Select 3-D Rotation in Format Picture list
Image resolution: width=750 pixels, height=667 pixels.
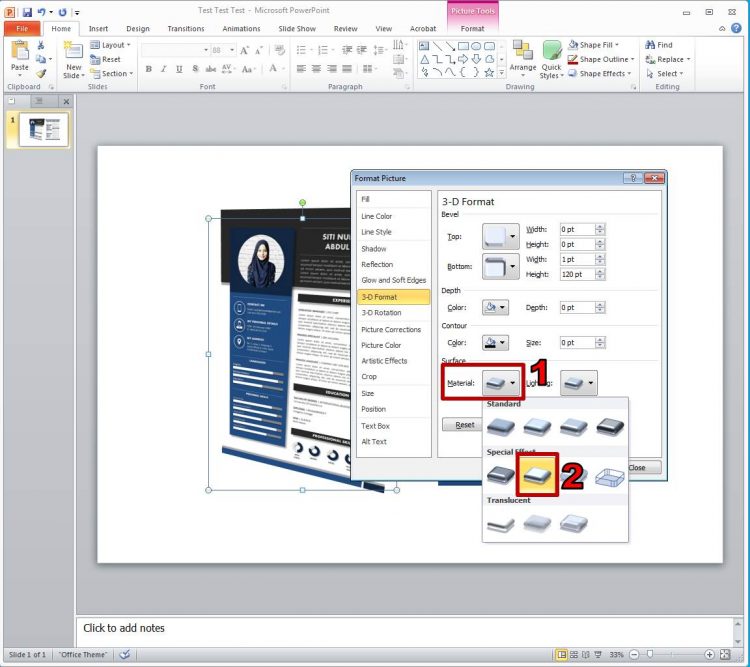coord(381,313)
